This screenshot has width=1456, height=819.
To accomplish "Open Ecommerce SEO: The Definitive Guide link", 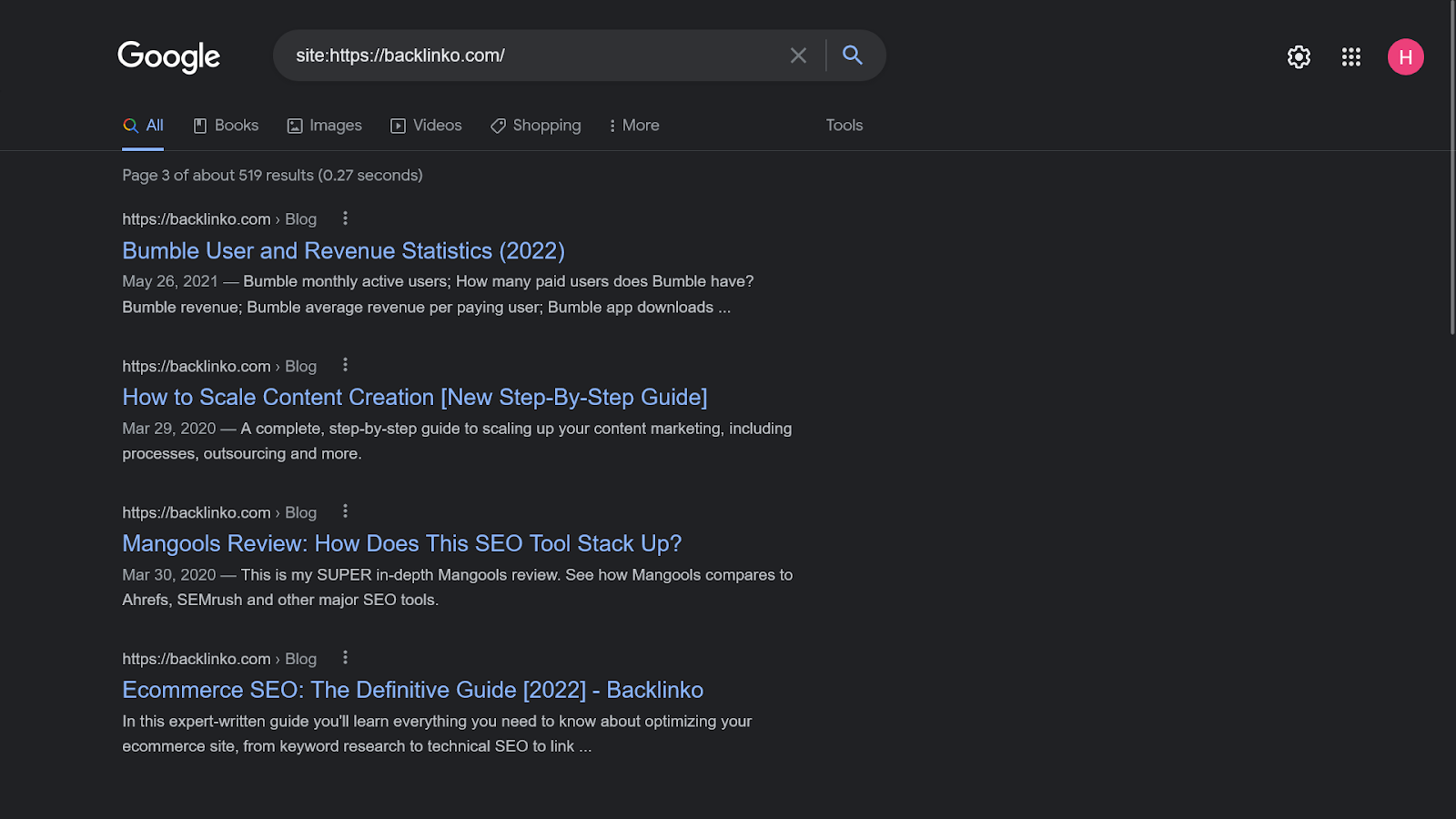I will (x=413, y=691).
